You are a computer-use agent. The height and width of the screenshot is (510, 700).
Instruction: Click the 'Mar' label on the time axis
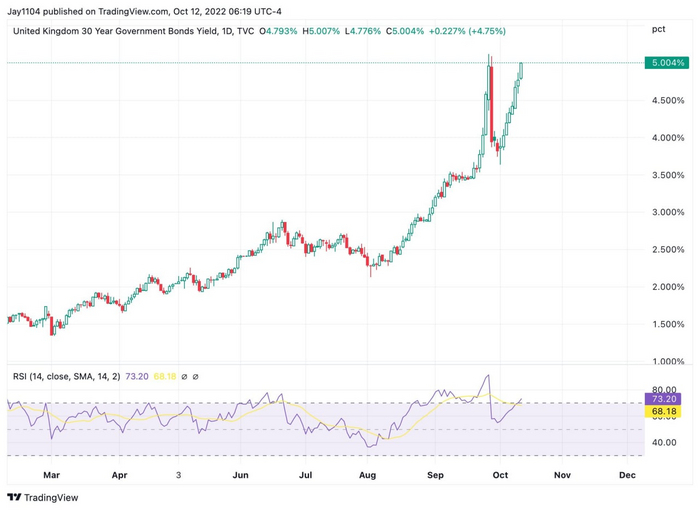(x=51, y=475)
